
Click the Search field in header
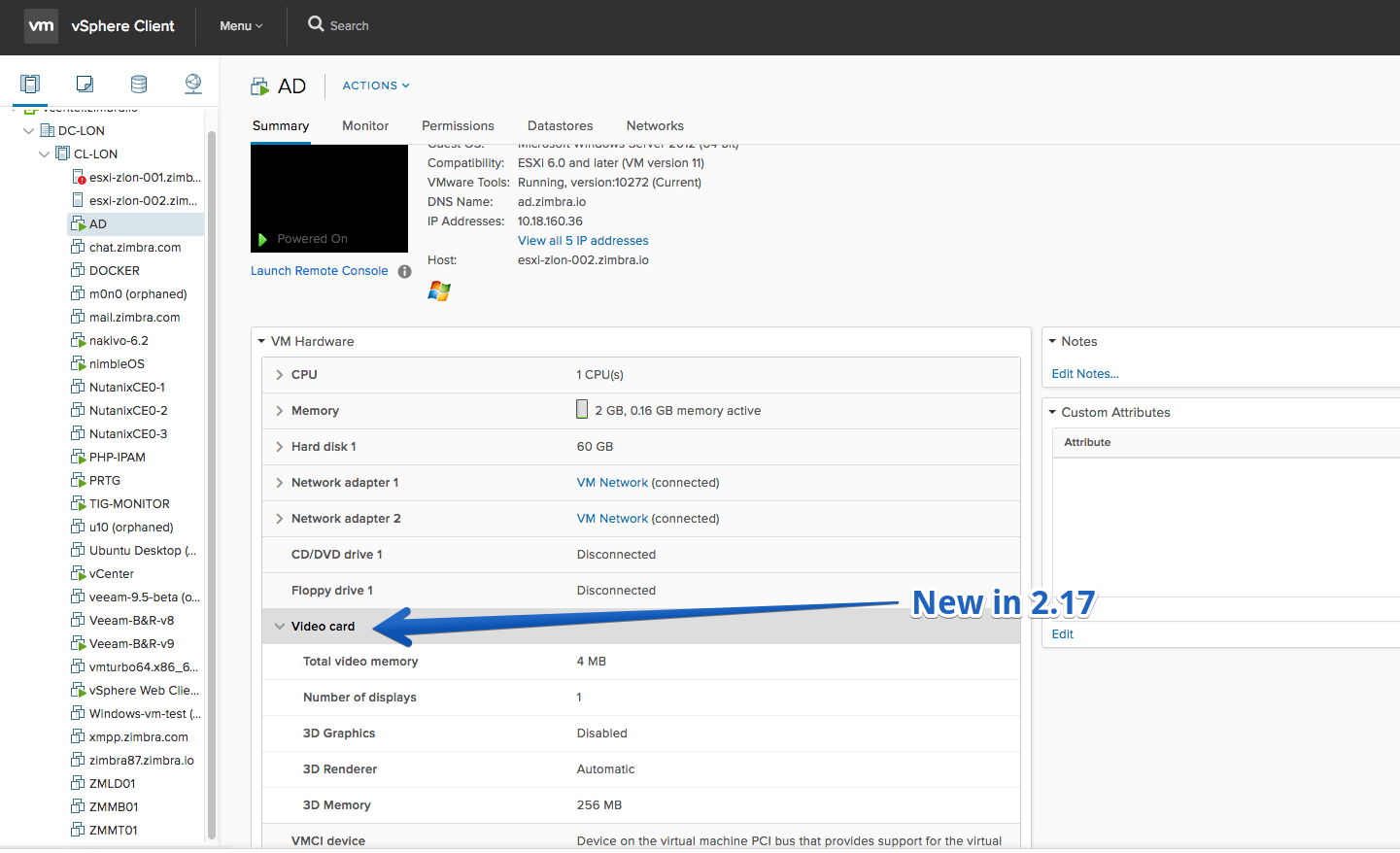[x=349, y=26]
